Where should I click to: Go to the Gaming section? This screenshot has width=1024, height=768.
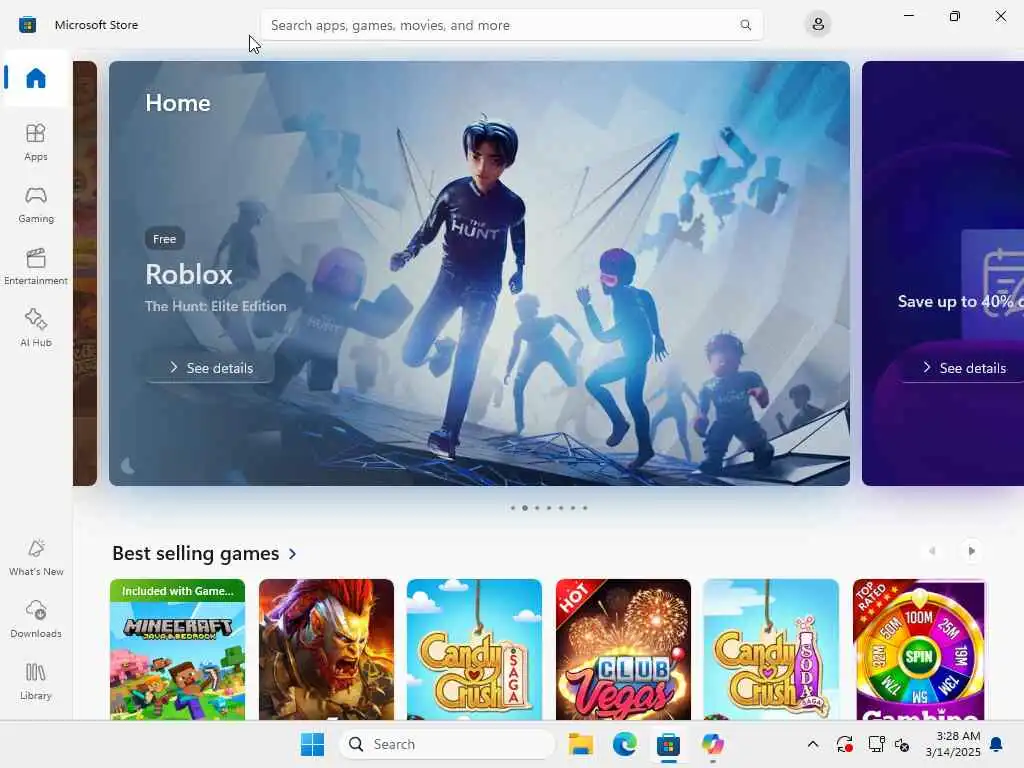pos(36,204)
